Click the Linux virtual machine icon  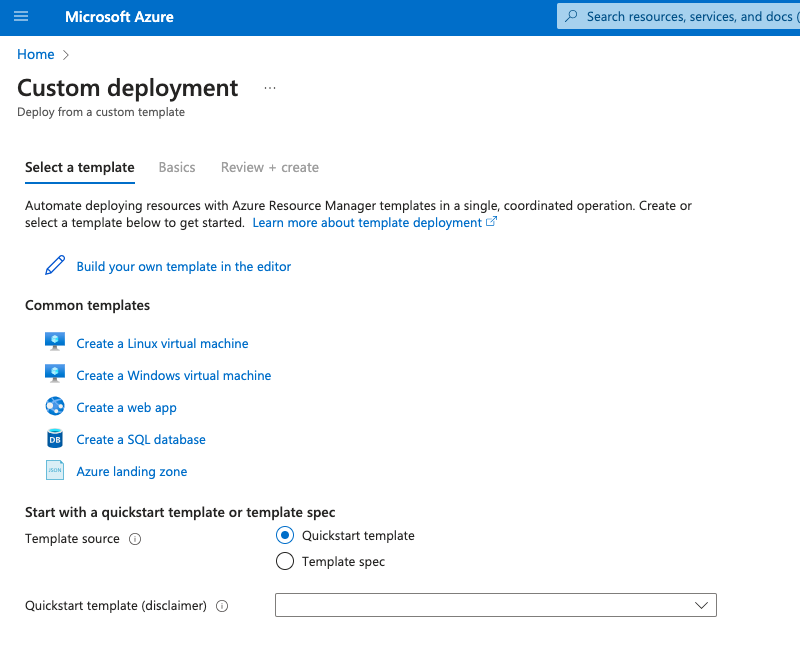coord(55,342)
